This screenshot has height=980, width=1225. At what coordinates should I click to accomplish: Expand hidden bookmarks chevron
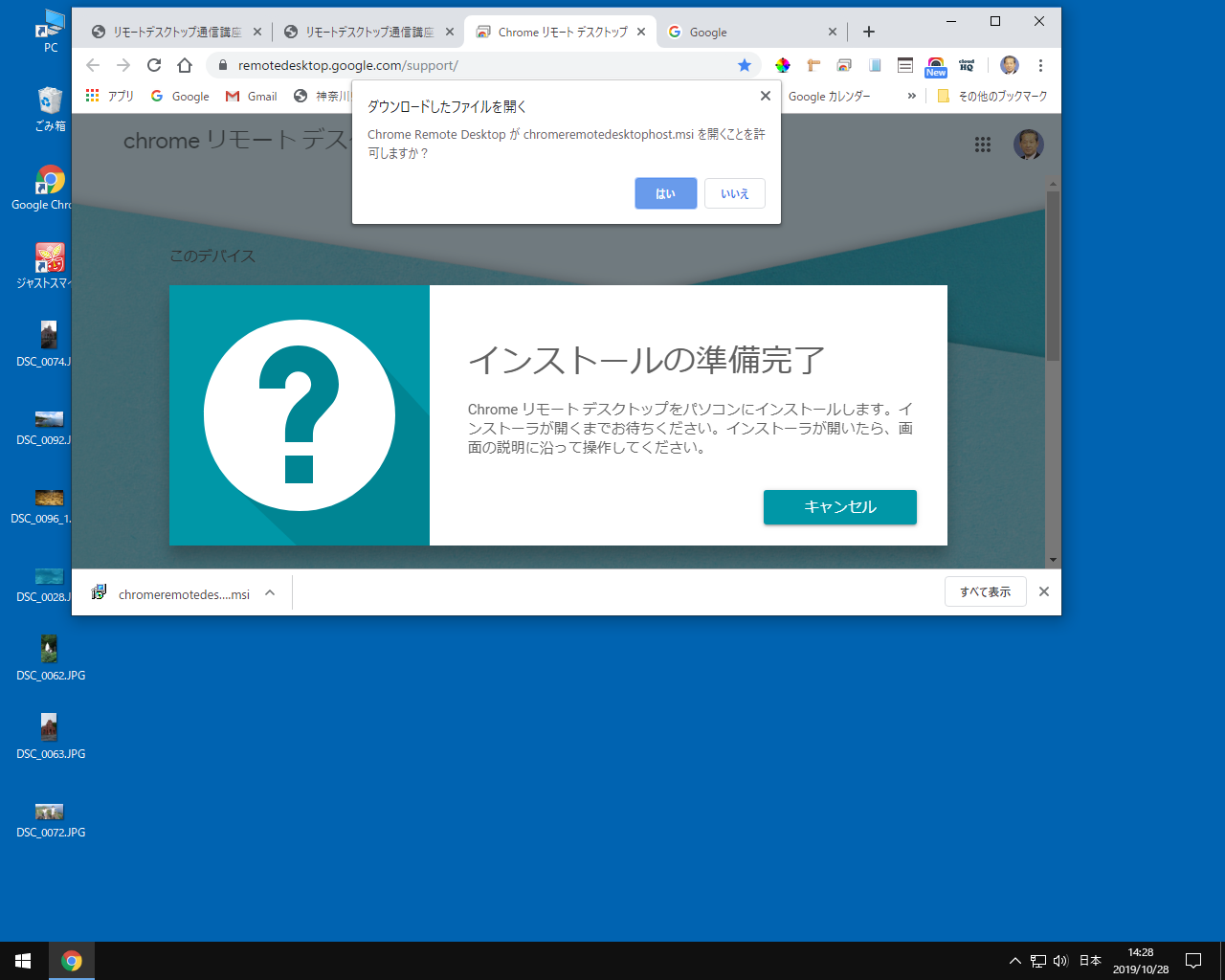(911, 96)
